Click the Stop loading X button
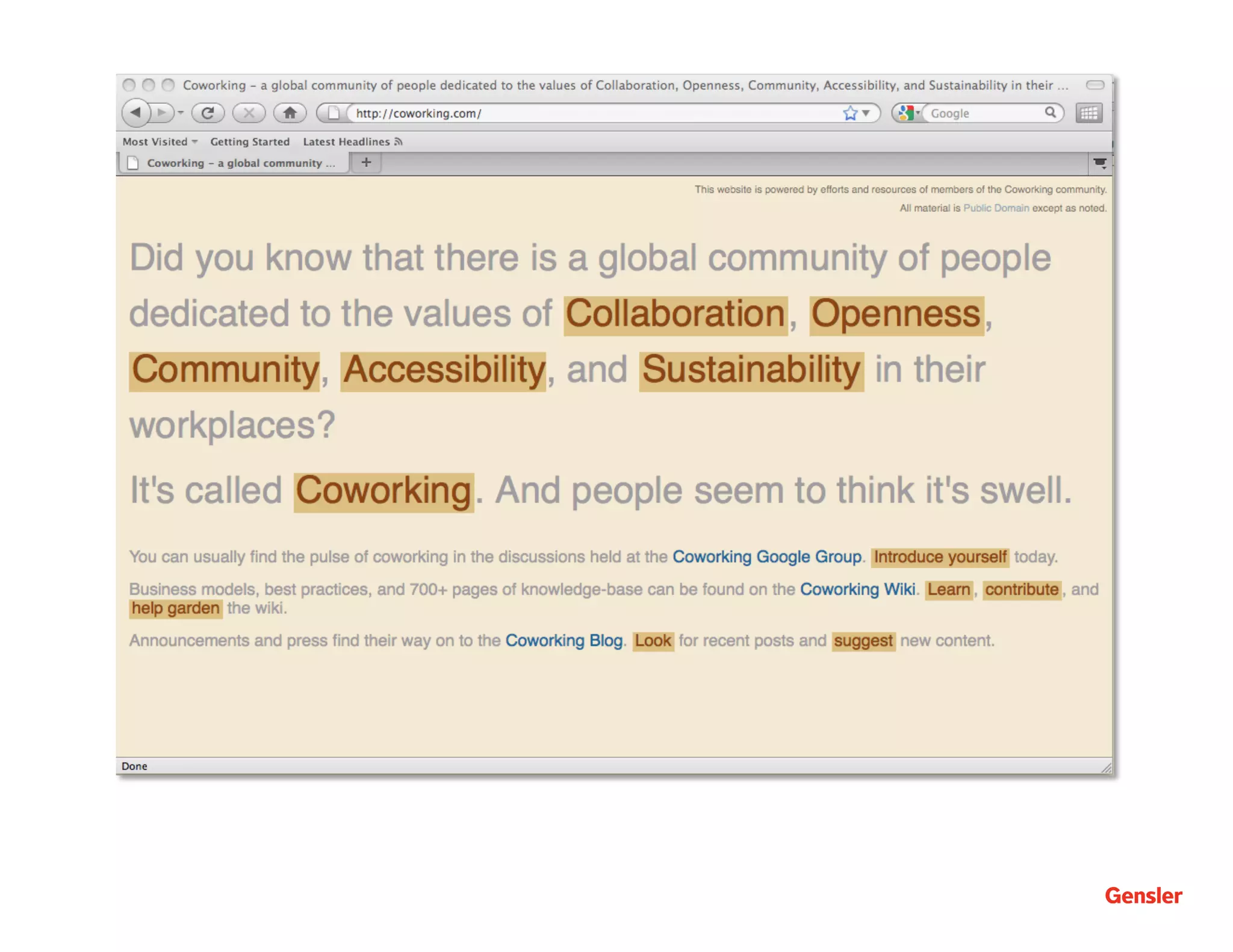Screen dimensions: 1233x952 pos(249,113)
